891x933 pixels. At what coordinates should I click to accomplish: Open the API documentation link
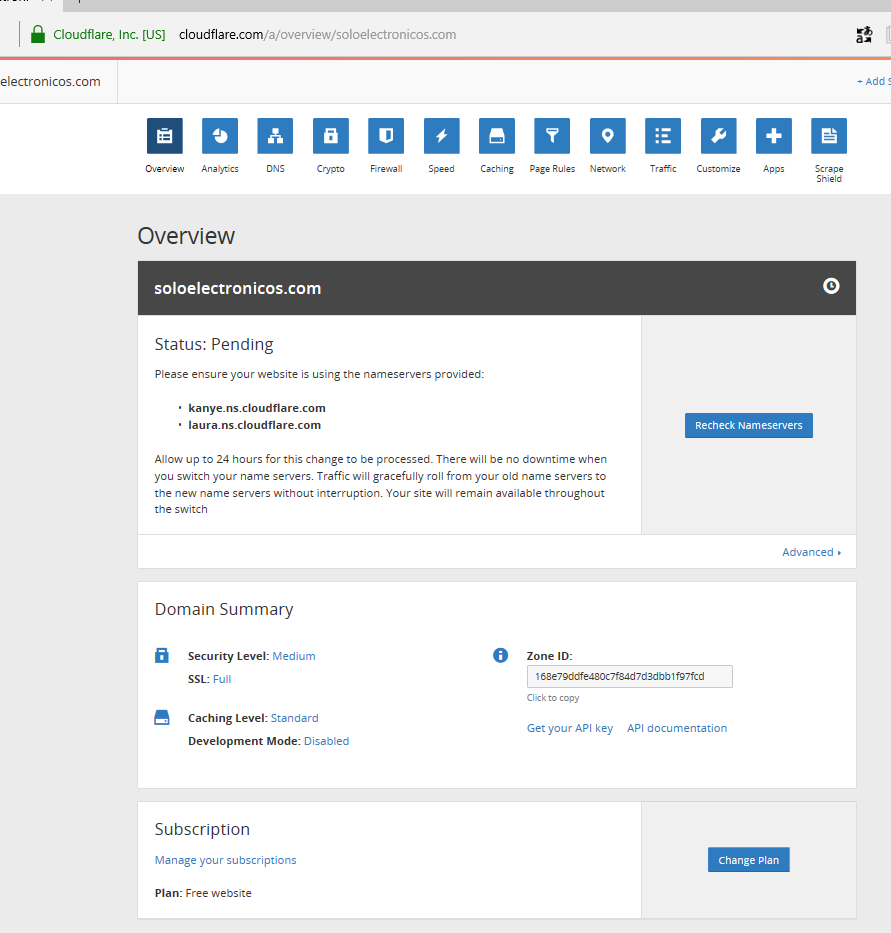(x=677, y=728)
